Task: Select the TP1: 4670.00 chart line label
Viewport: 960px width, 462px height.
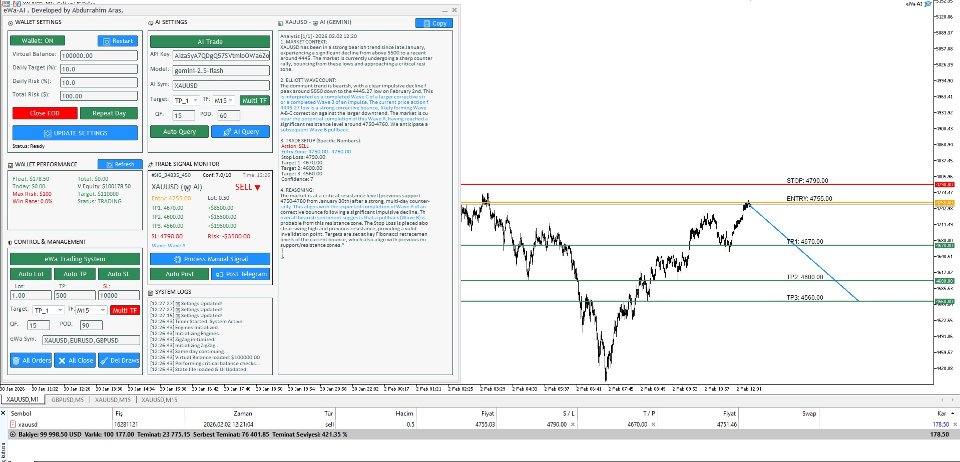Action: pyautogui.click(x=804, y=242)
